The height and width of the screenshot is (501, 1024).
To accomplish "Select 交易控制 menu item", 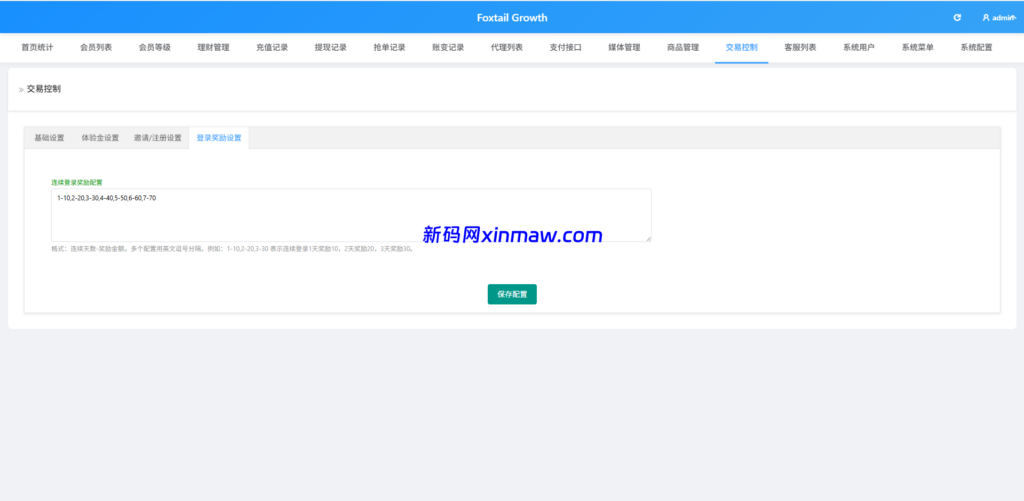I will (741, 48).
